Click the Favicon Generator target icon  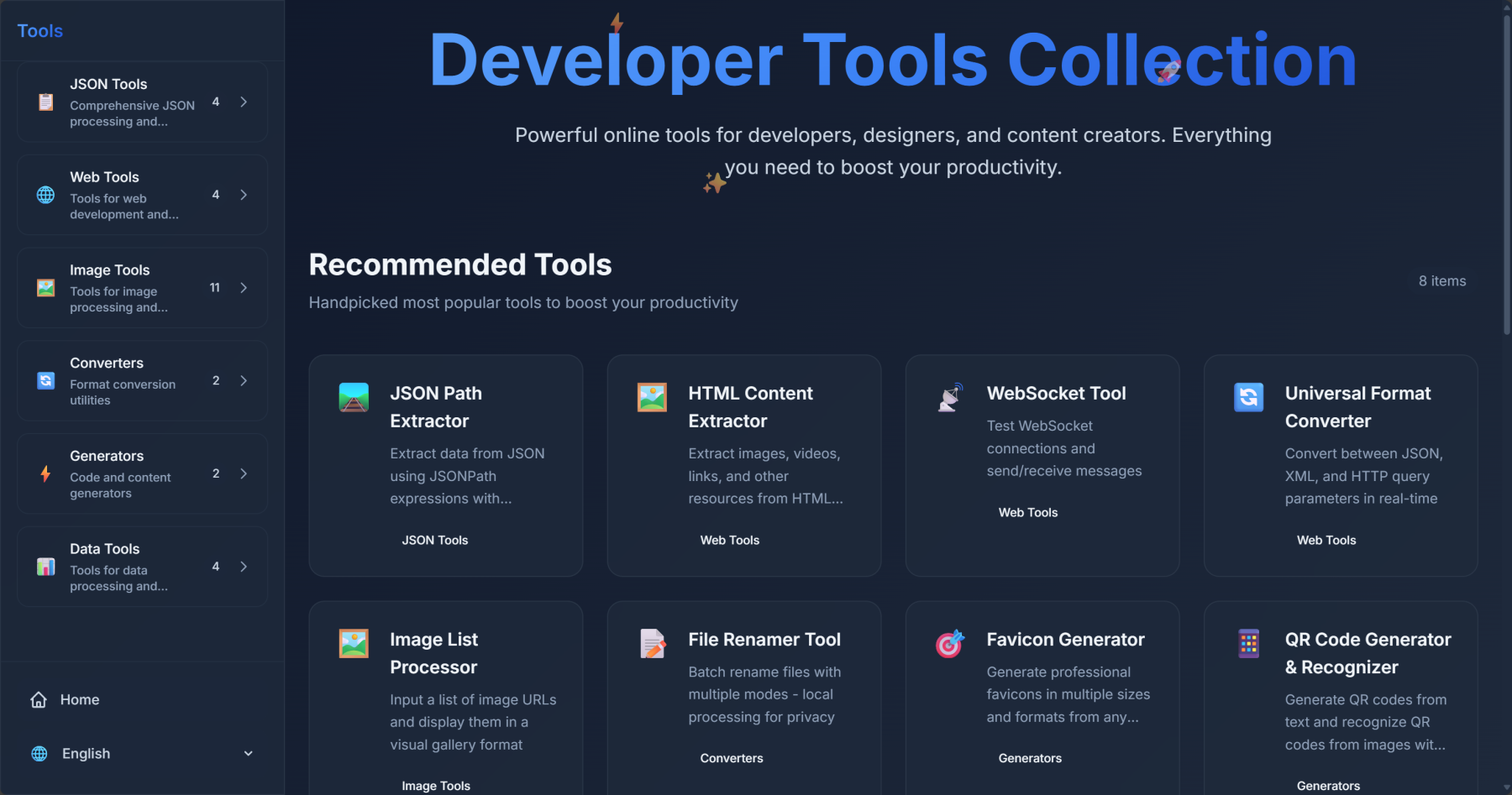click(x=950, y=644)
